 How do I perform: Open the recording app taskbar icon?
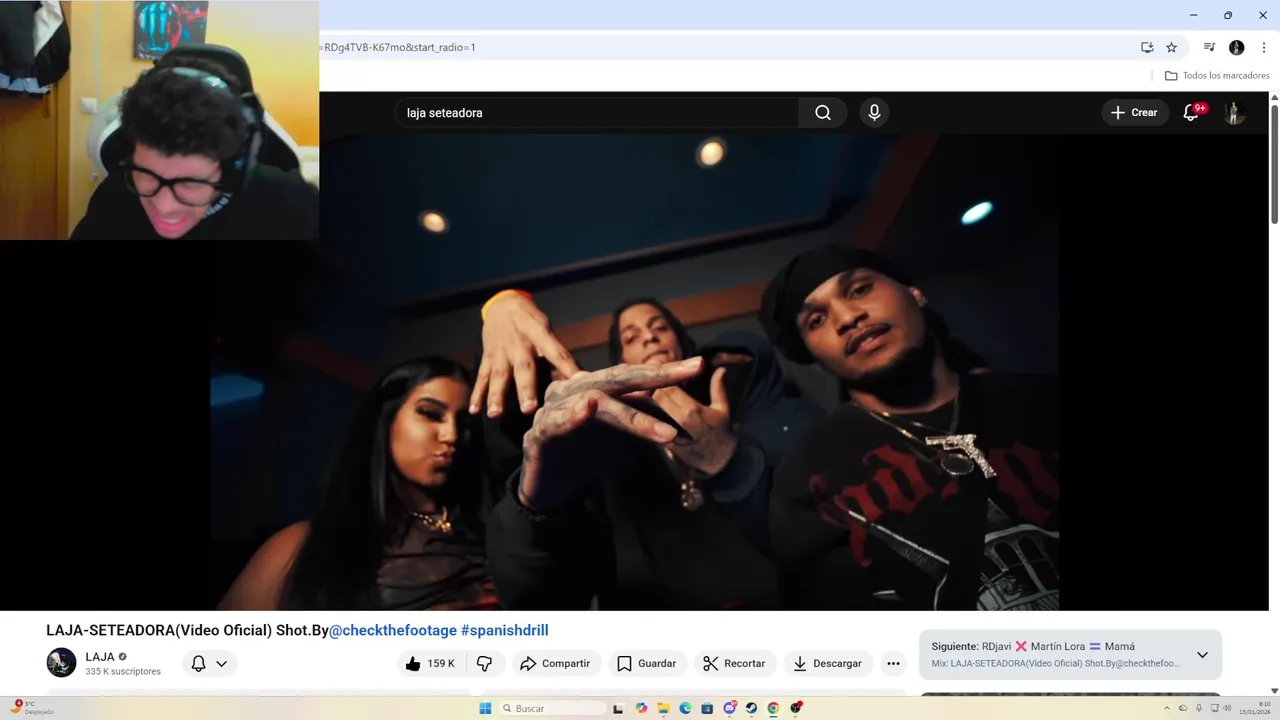pyautogui.click(x=796, y=708)
